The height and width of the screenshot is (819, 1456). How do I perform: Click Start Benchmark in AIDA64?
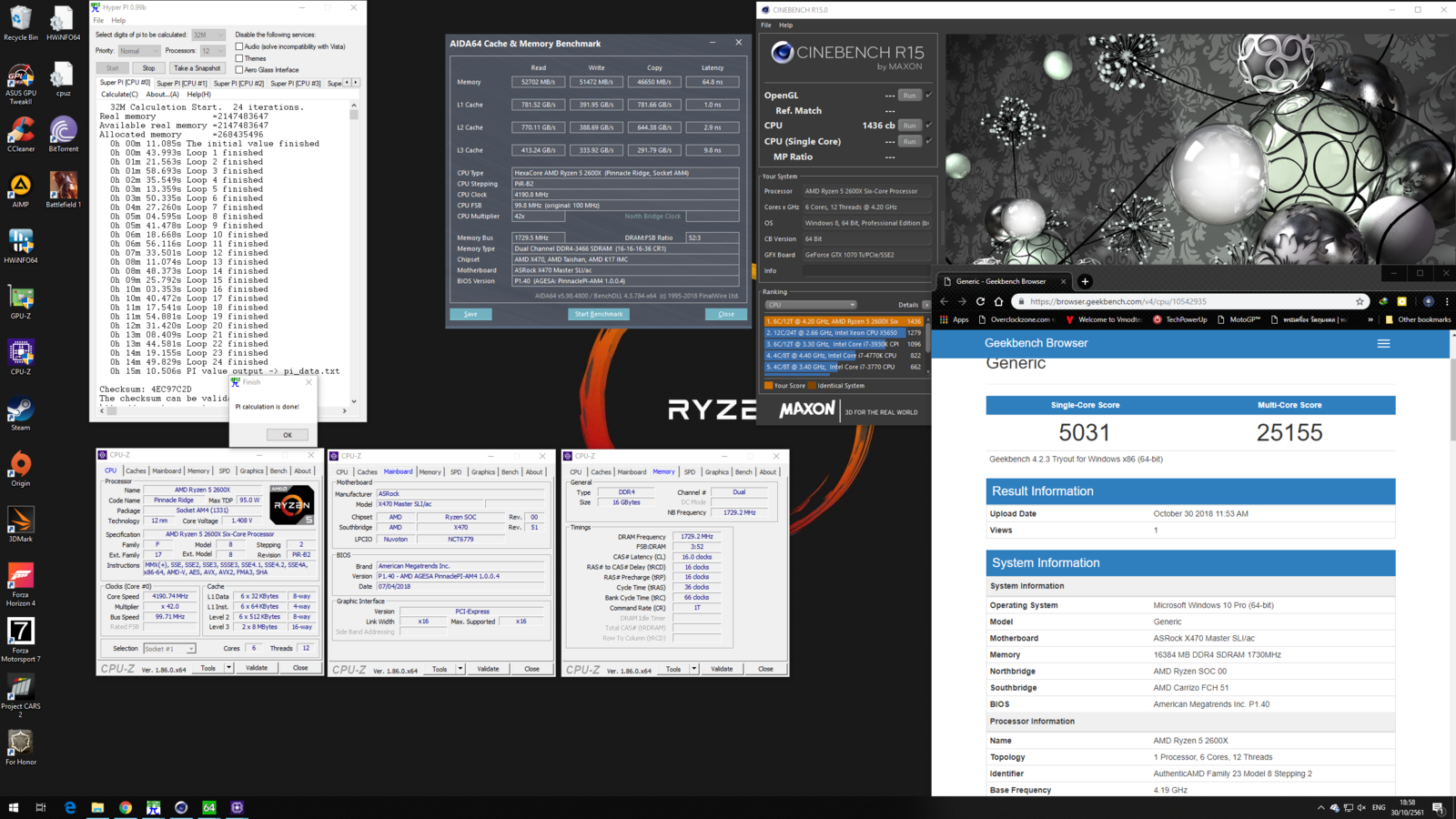(x=599, y=314)
